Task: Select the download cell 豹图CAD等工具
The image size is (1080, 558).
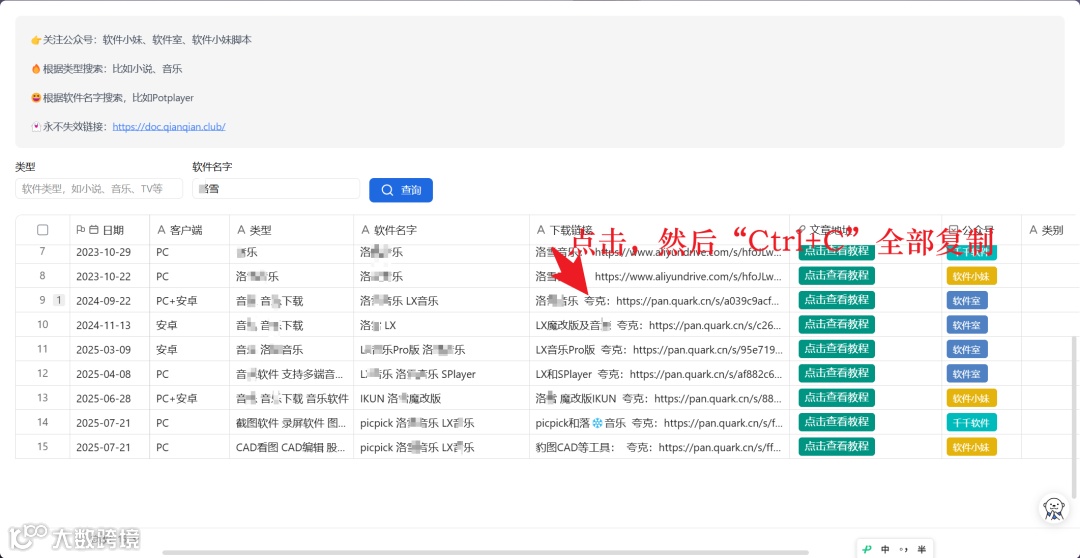Action: pos(659,447)
